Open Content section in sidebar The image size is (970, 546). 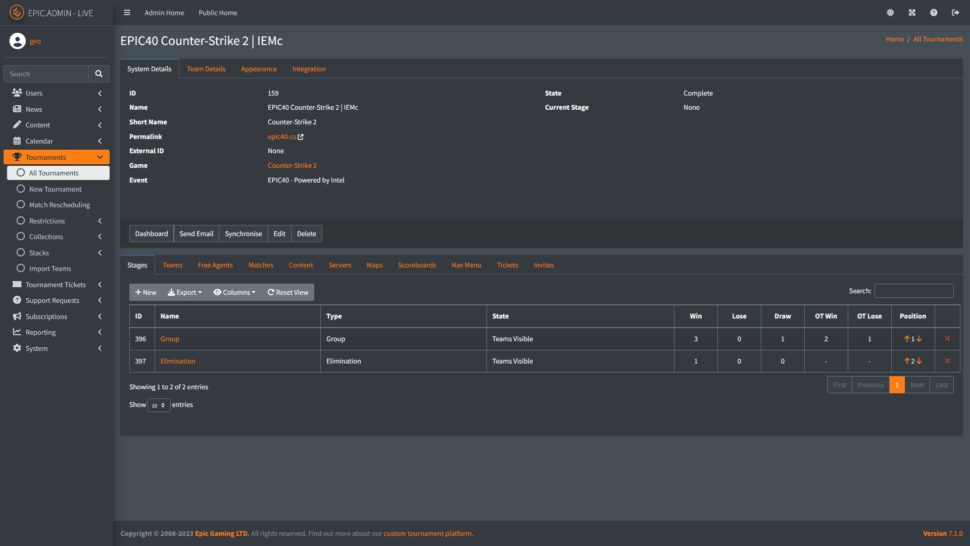[x=56, y=125]
